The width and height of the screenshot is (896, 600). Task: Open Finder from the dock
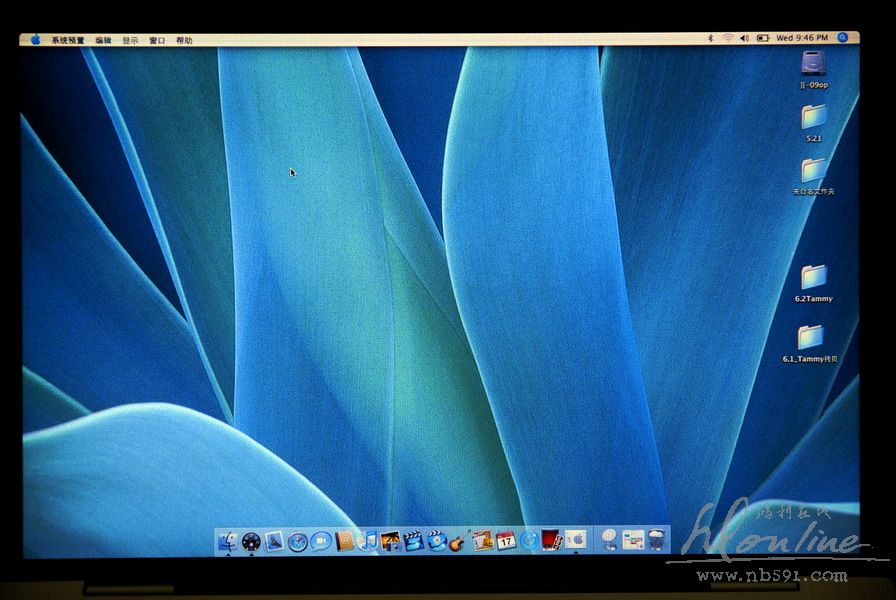point(228,541)
